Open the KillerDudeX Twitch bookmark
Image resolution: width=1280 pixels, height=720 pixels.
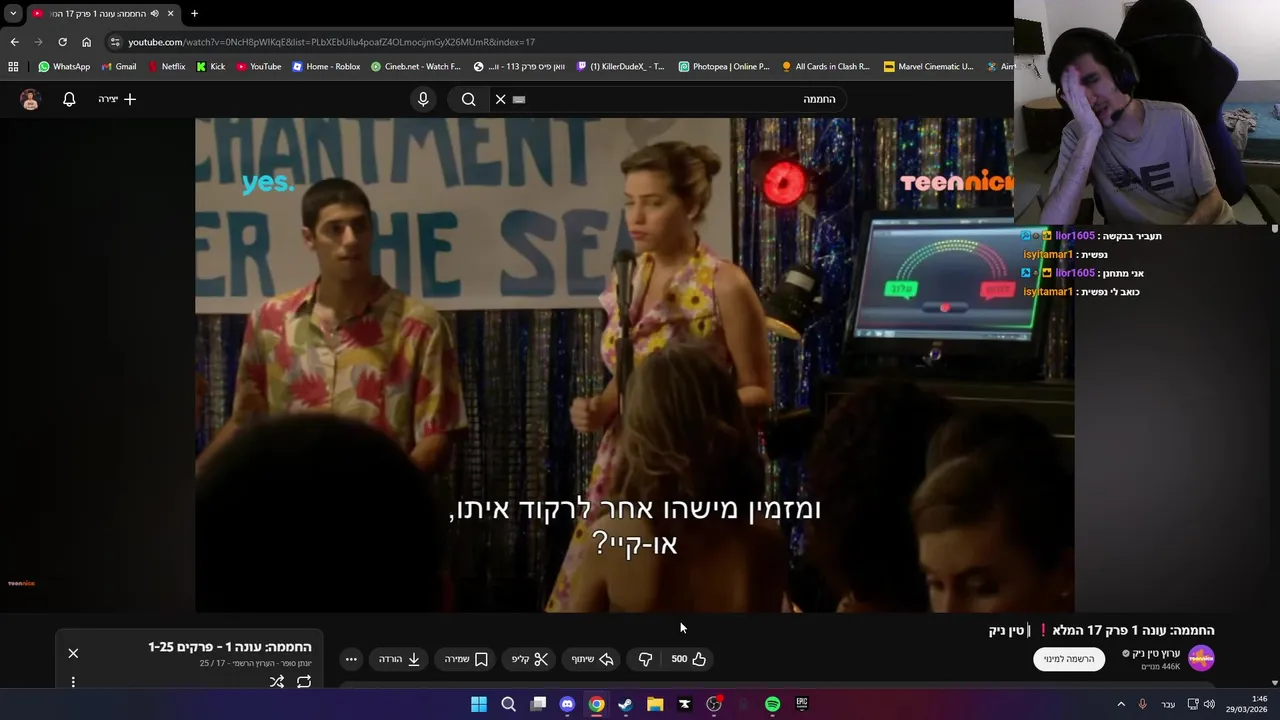(x=621, y=67)
